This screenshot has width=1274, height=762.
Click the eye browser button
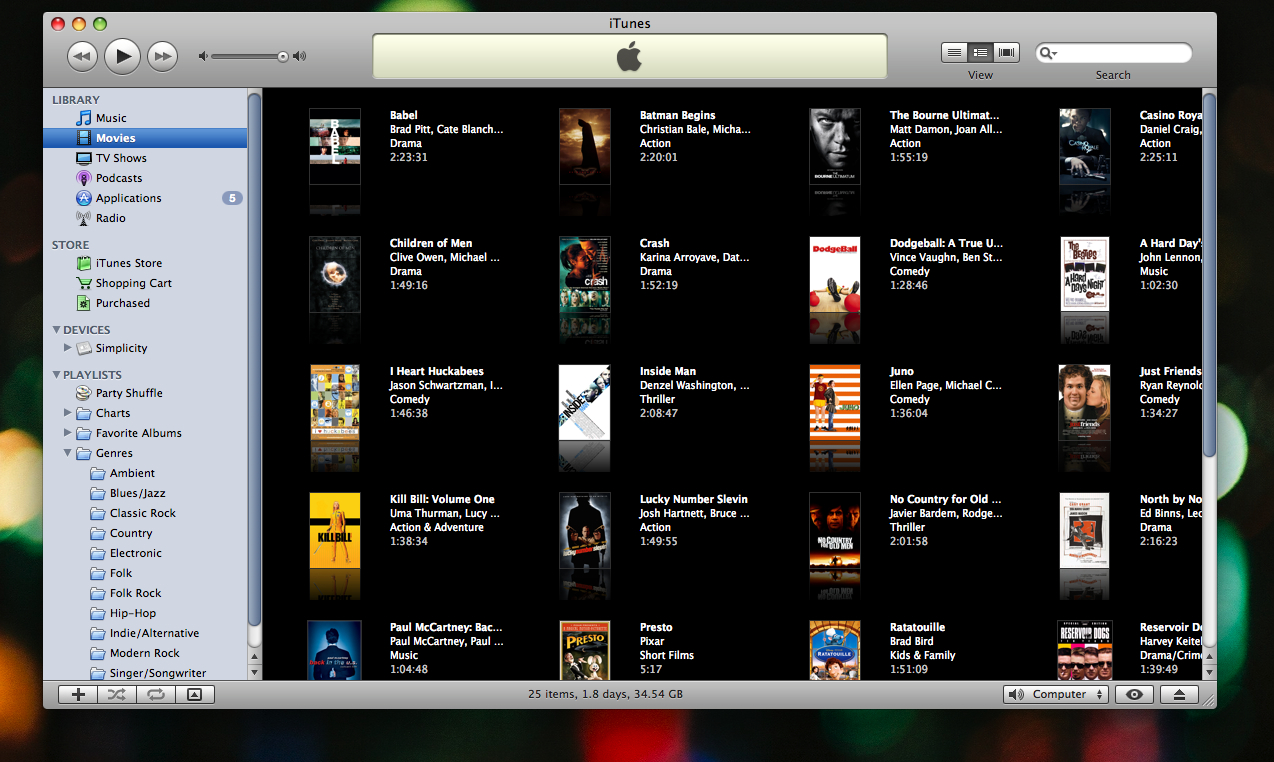[1134, 694]
